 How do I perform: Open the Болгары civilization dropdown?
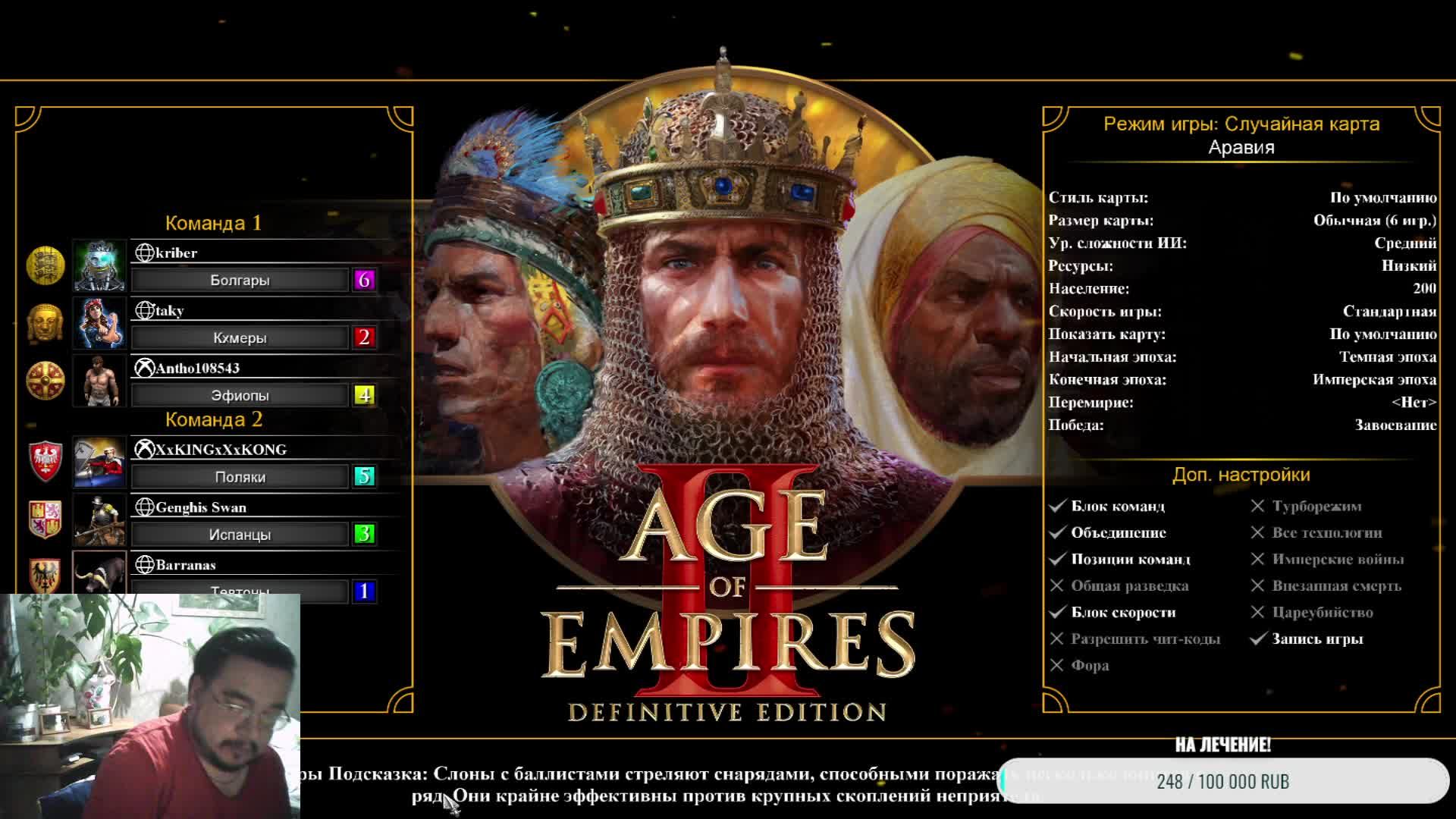pos(240,281)
